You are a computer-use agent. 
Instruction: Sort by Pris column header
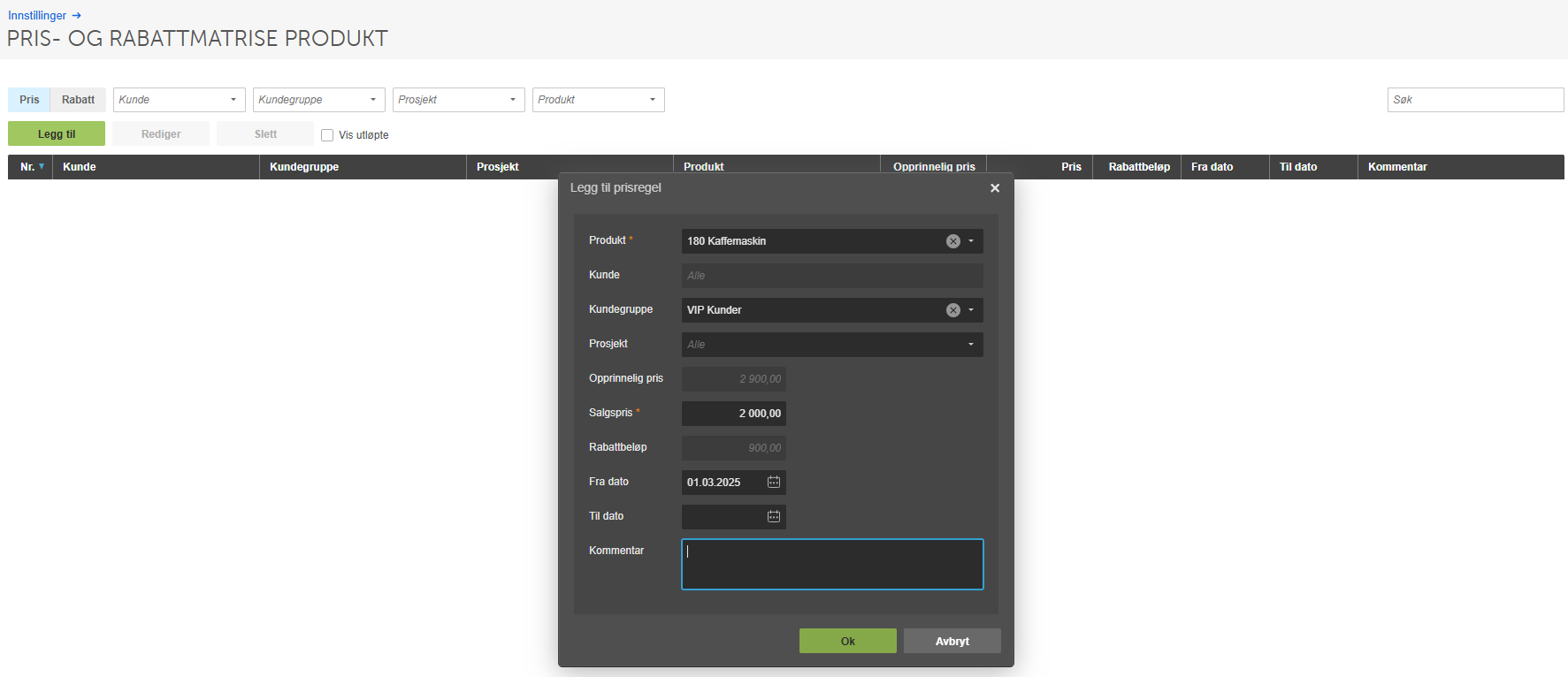click(x=1040, y=167)
